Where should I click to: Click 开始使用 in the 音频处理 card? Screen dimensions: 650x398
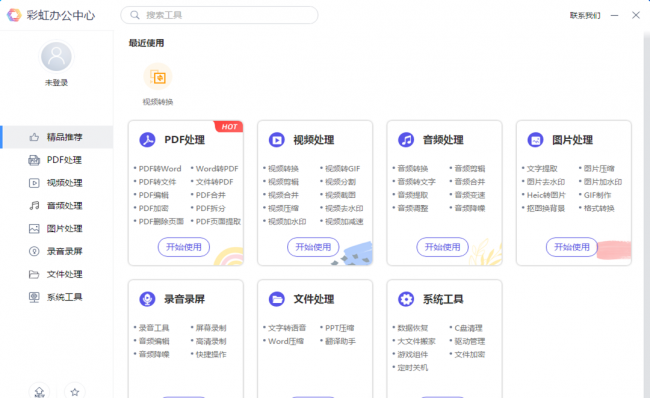(x=442, y=247)
